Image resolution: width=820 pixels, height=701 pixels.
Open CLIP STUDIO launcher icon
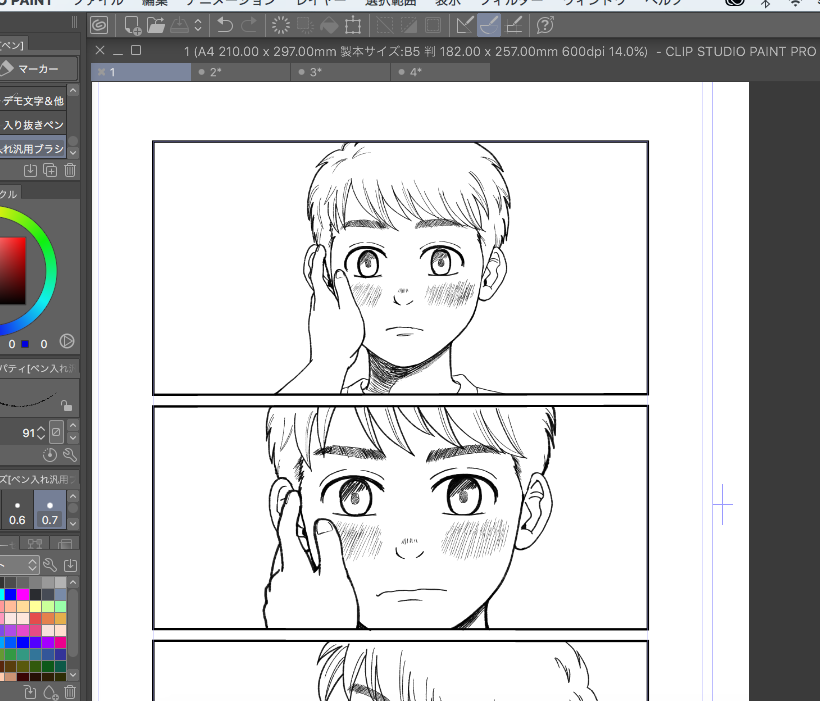tap(99, 25)
